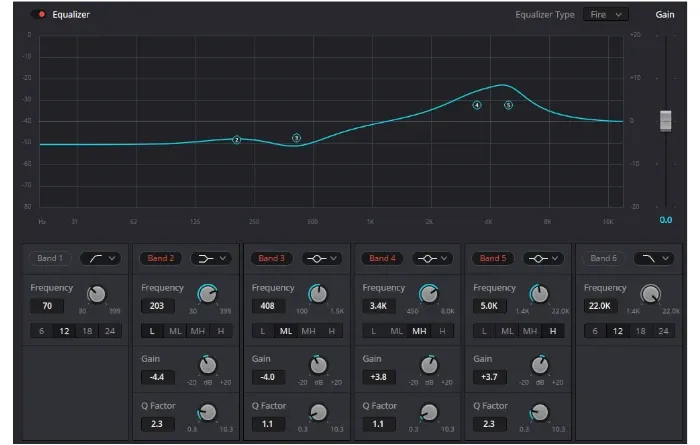The image size is (700, 445).
Task: Click Band 3 Frequency knob
Action: click(318, 294)
